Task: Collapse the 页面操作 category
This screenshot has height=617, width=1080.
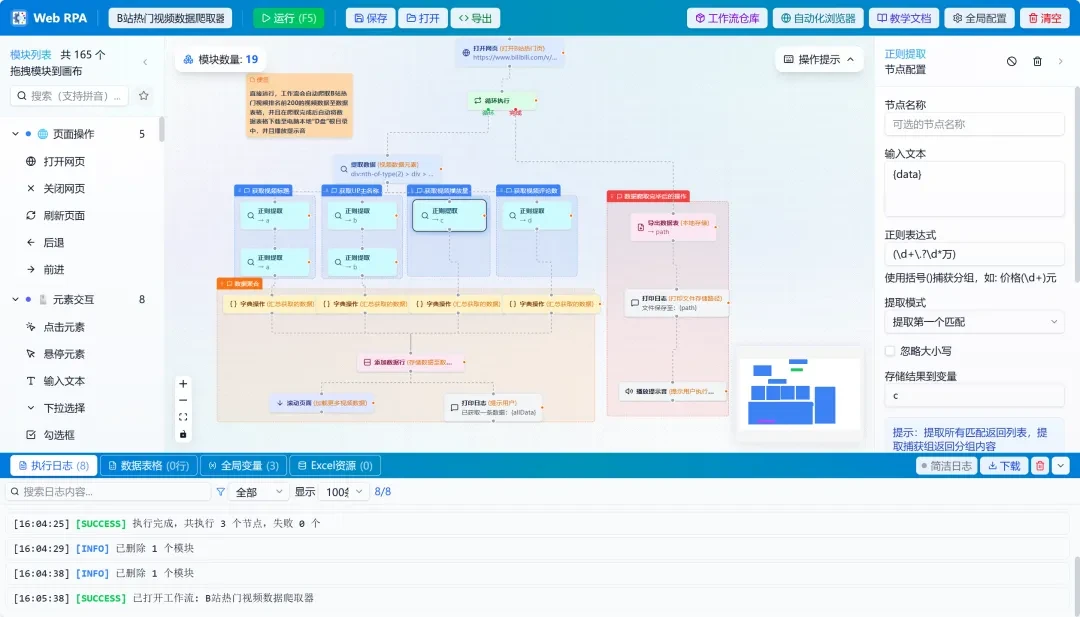Action: pos(15,134)
